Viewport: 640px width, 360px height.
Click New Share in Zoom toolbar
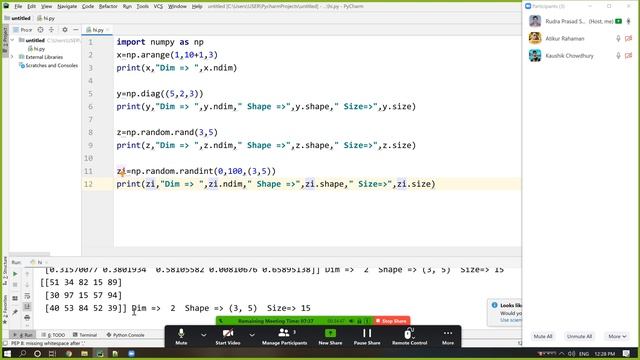[x=330, y=336]
